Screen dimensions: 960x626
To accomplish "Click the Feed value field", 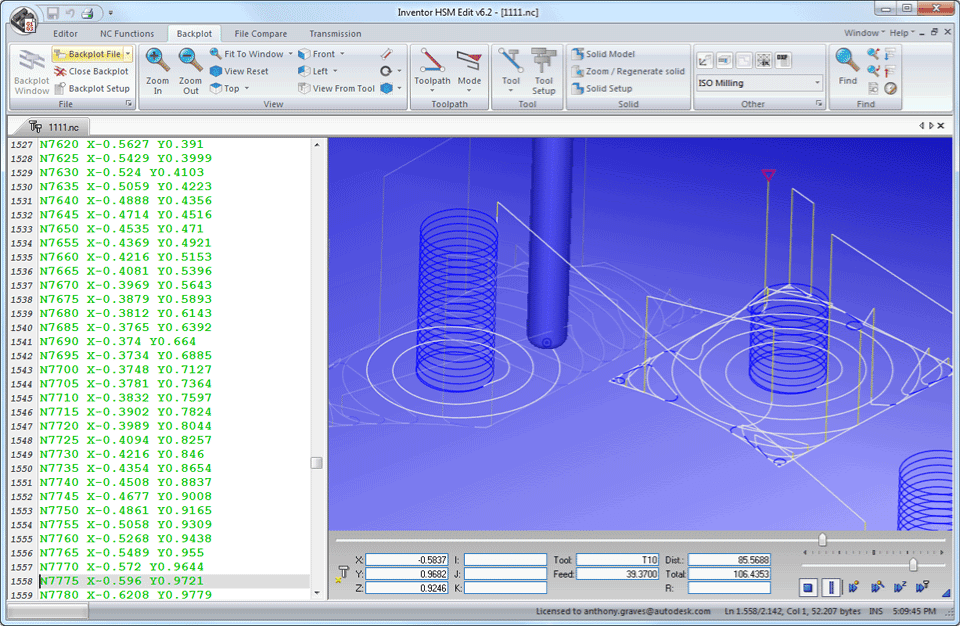I will pyautogui.click(x=617, y=574).
